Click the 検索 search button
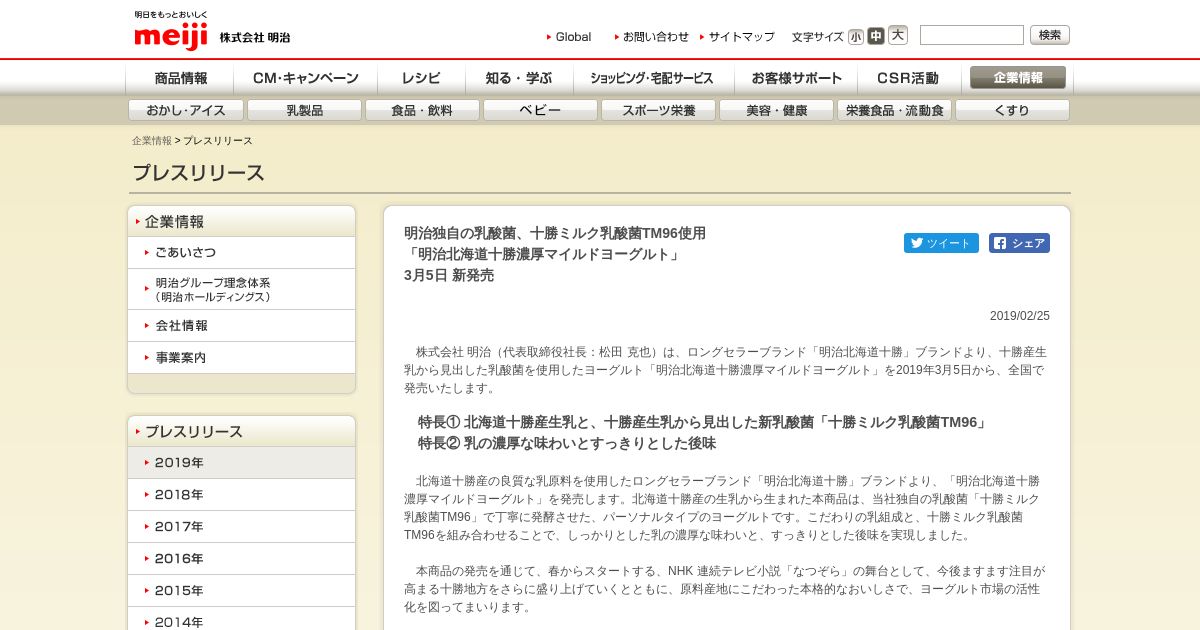 tap(1050, 35)
